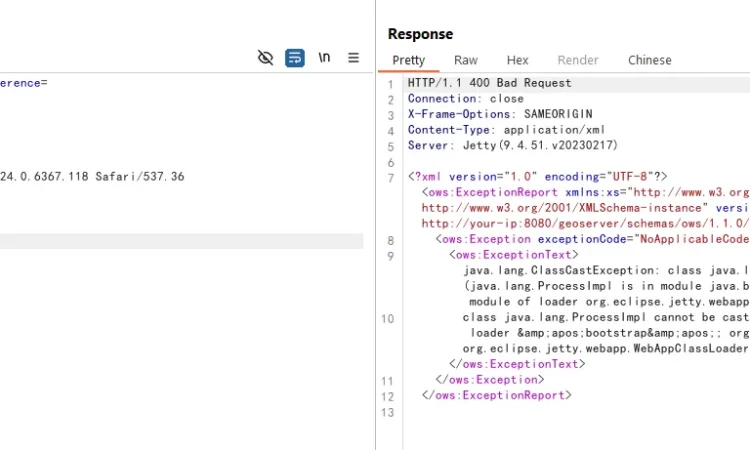Toggle the word wrap icon
Image resolution: width=750 pixels, height=450 pixels.
pyautogui.click(x=295, y=58)
